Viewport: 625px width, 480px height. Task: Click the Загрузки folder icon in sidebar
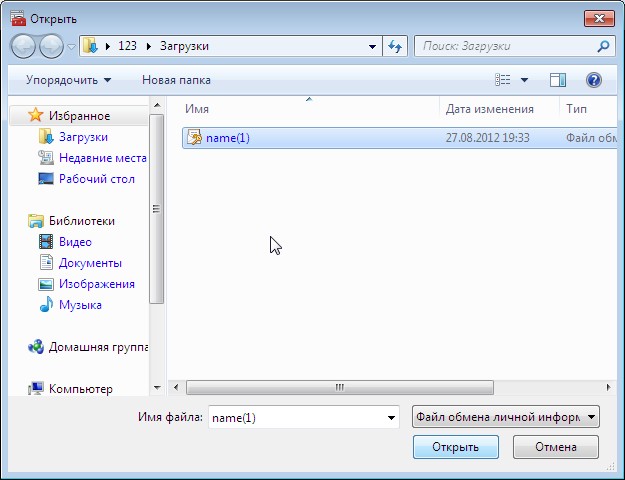pos(46,136)
